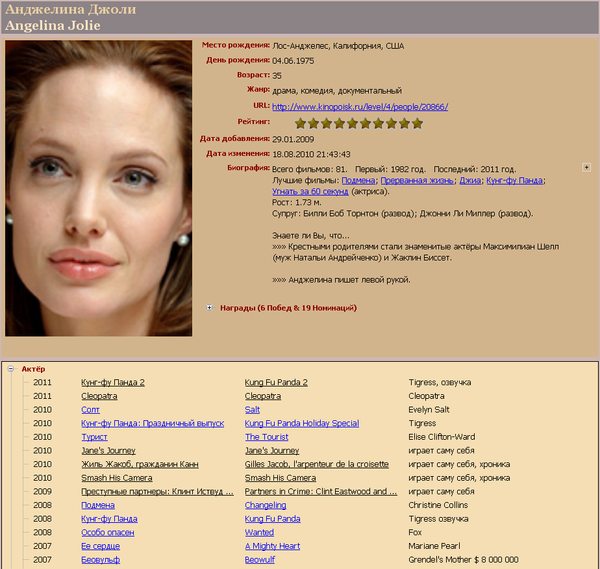Open the Ее сердце film link
600x569 pixels.
point(101,546)
